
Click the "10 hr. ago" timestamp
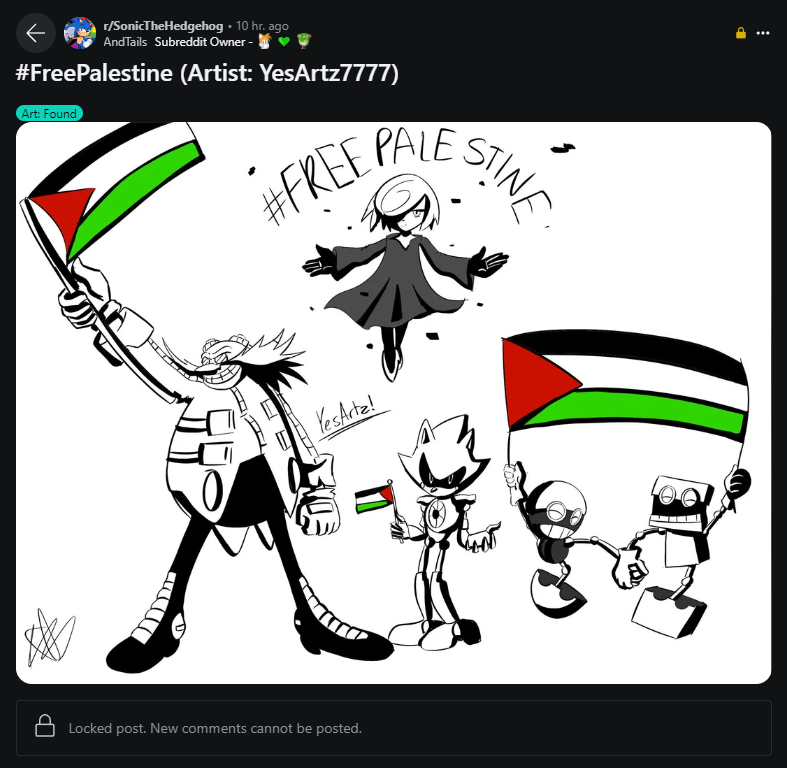coord(262,26)
